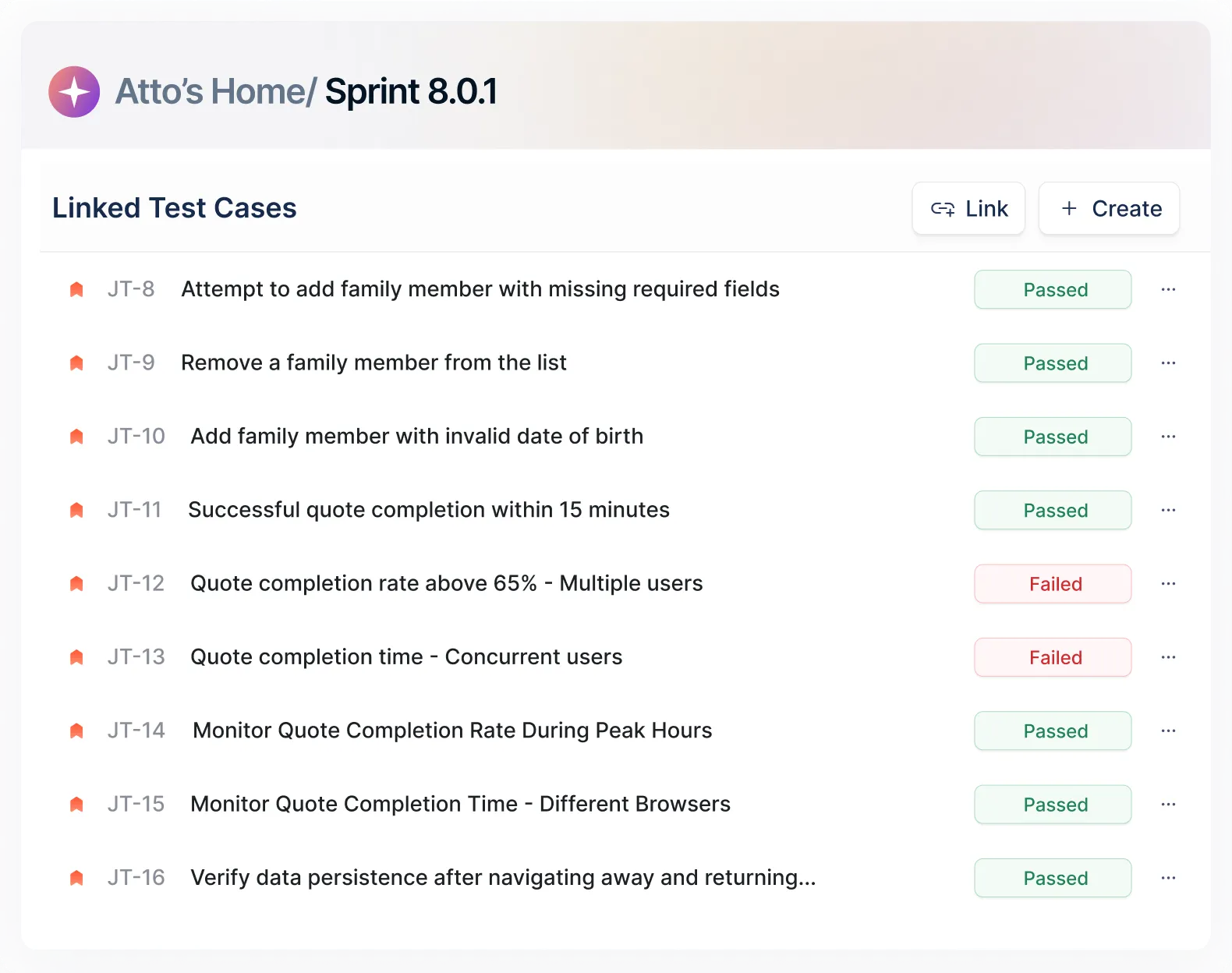Viewport: 1232px width, 973px height.
Task: Open the three-dot menu for JT-10
Action: (x=1168, y=437)
